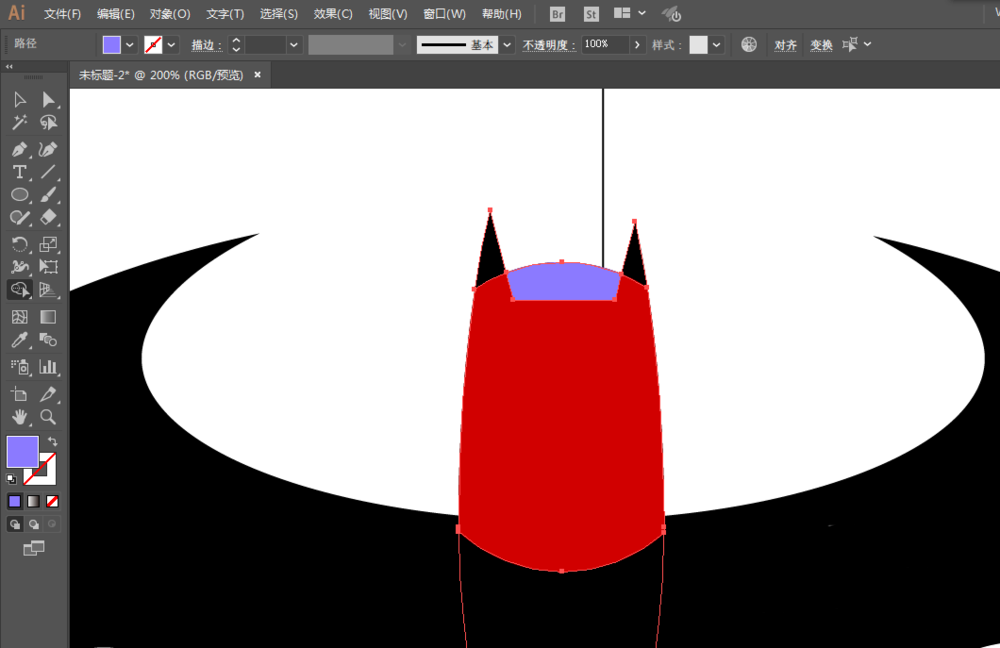
Task: Select the Free Transform tool
Action: (x=48, y=267)
